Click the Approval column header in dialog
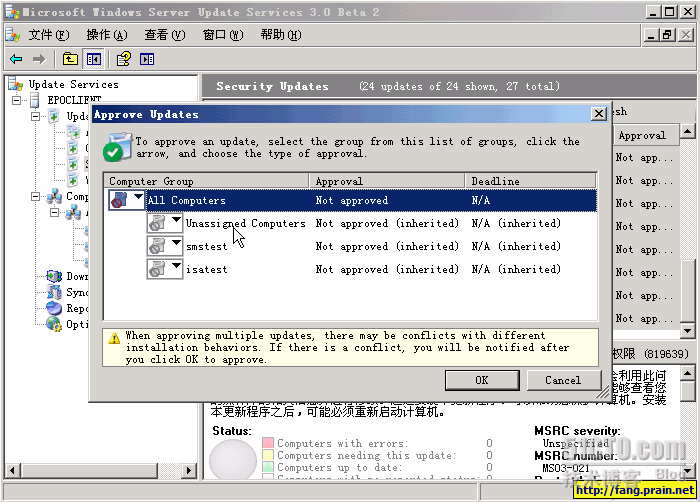 click(x=387, y=181)
